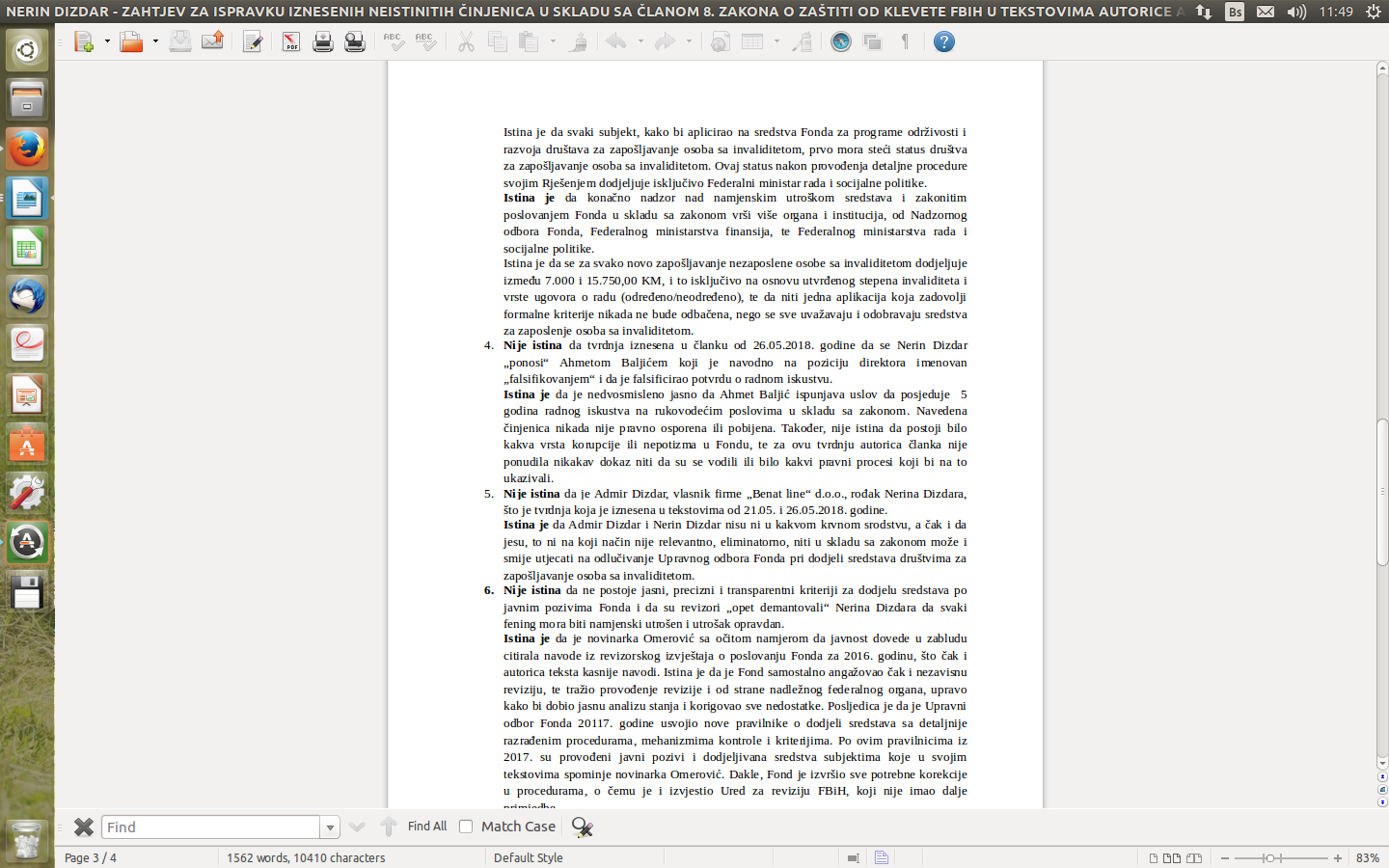The width and height of the screenshot is (1389, 868).
Task: Toggle AutoSpellcheck icon
Action: (425, 41)
